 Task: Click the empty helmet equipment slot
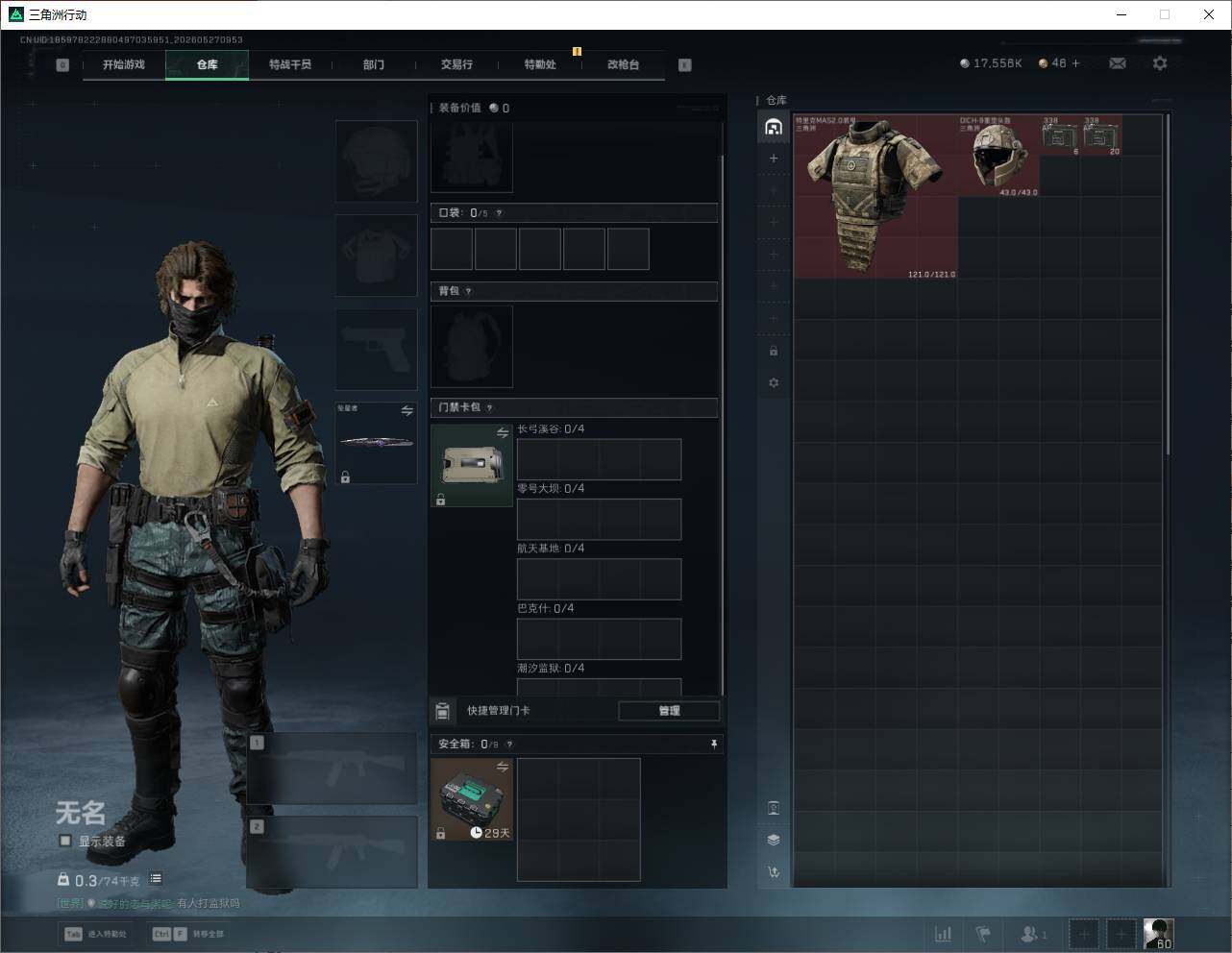point(377,161)
